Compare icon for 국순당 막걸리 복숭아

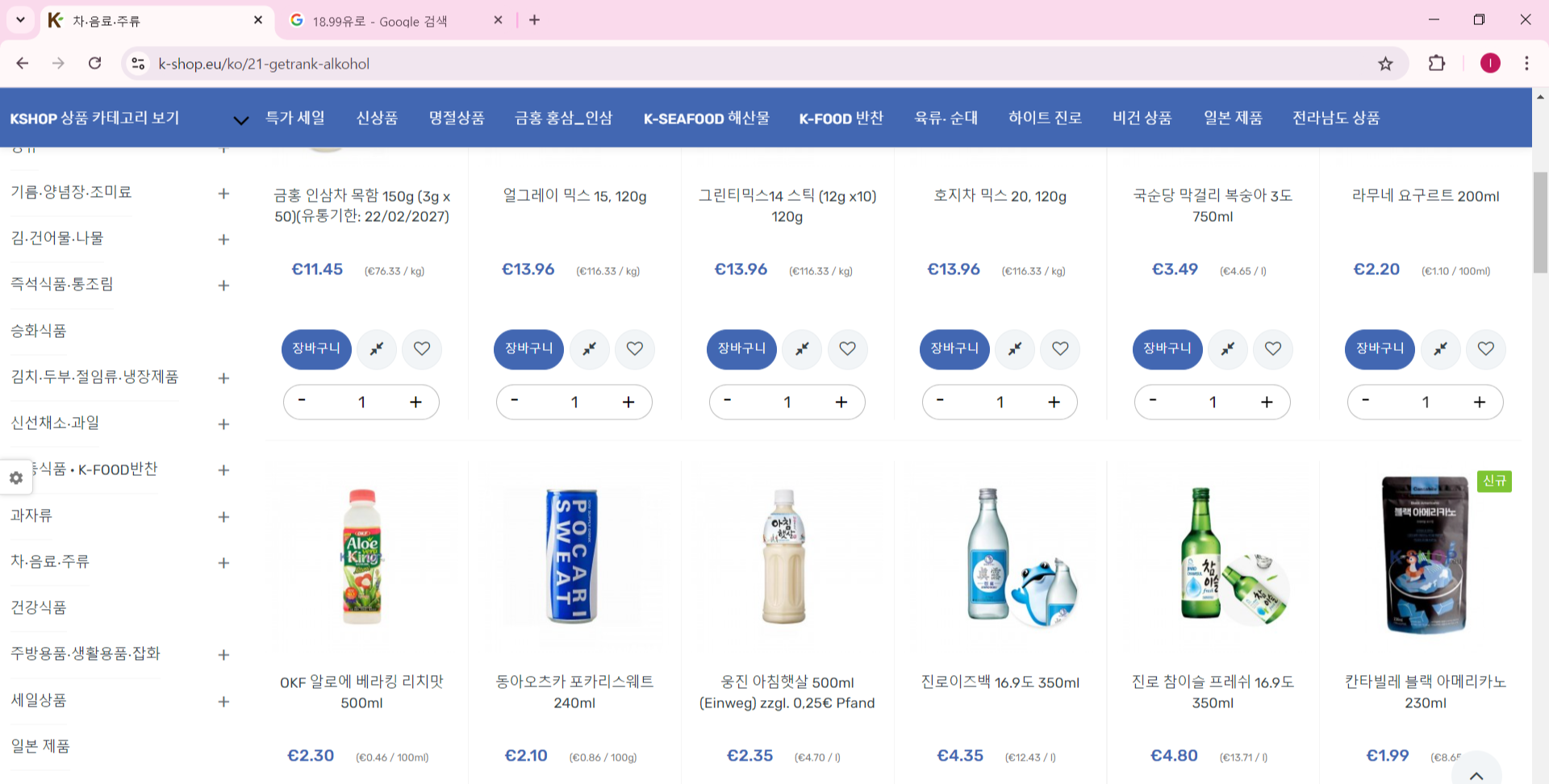pos(1228,349)
